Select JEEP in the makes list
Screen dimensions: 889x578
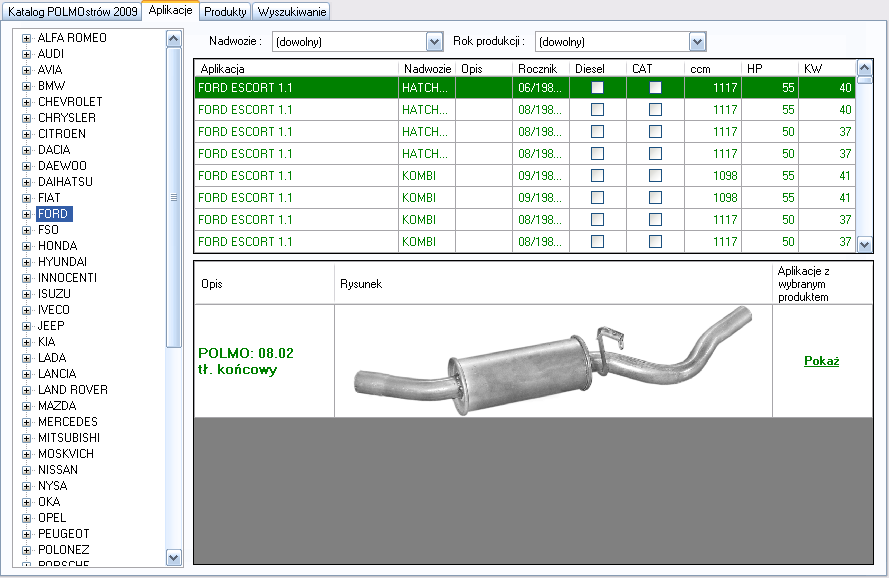coord(51,326)
